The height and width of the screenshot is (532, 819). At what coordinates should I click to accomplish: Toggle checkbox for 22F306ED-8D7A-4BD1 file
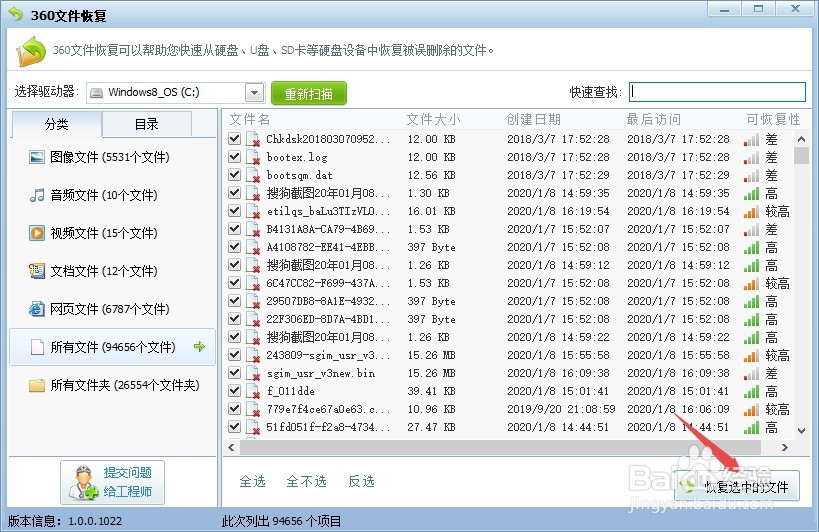(235, 318)
